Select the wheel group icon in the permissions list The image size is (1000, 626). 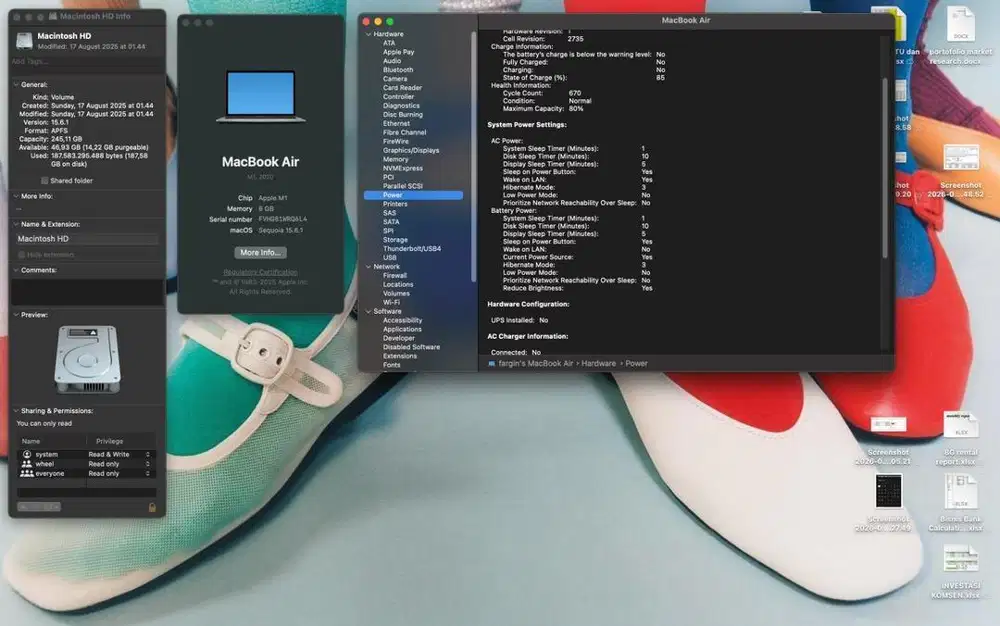[27, 463]
